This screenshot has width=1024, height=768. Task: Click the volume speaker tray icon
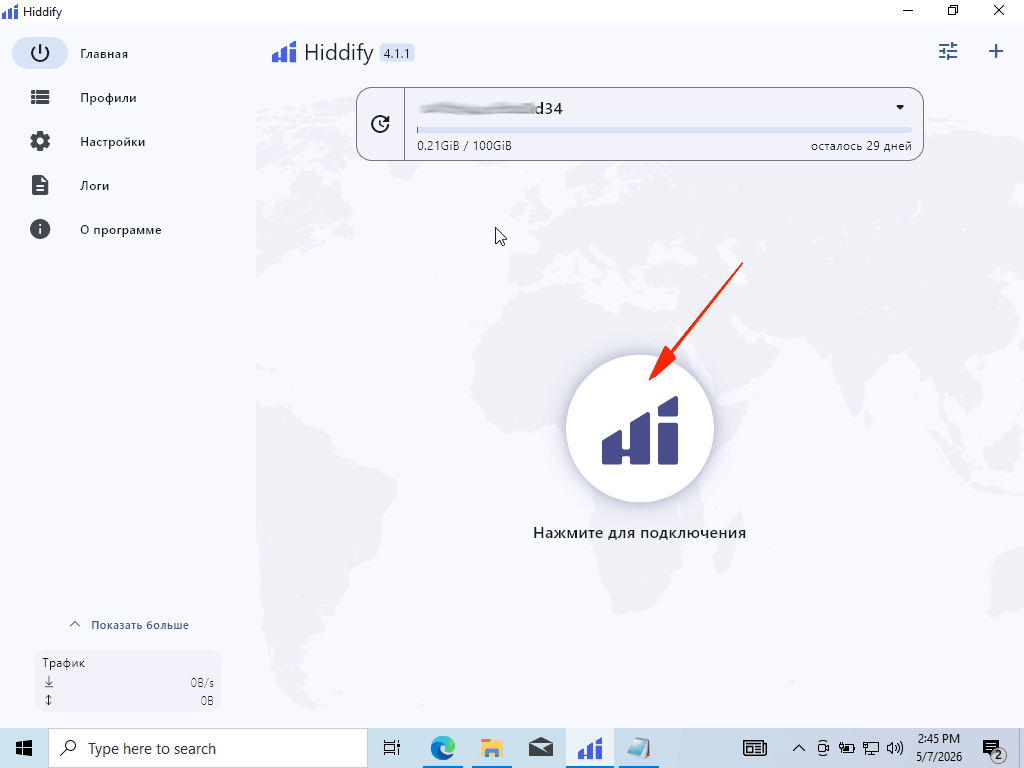tap(895, 748)
